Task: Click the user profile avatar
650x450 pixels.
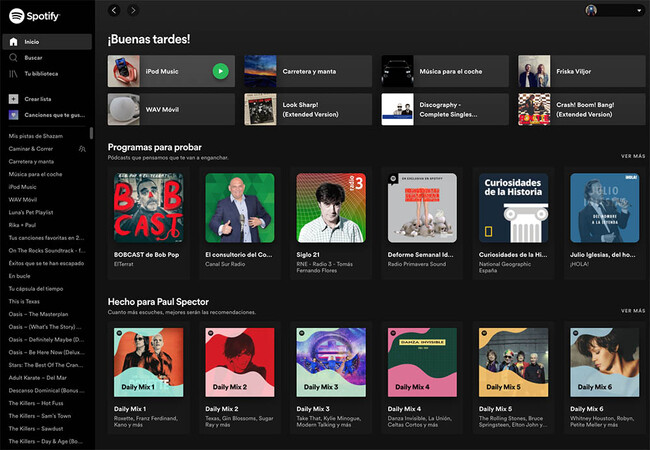Action: tap(591, 10)
